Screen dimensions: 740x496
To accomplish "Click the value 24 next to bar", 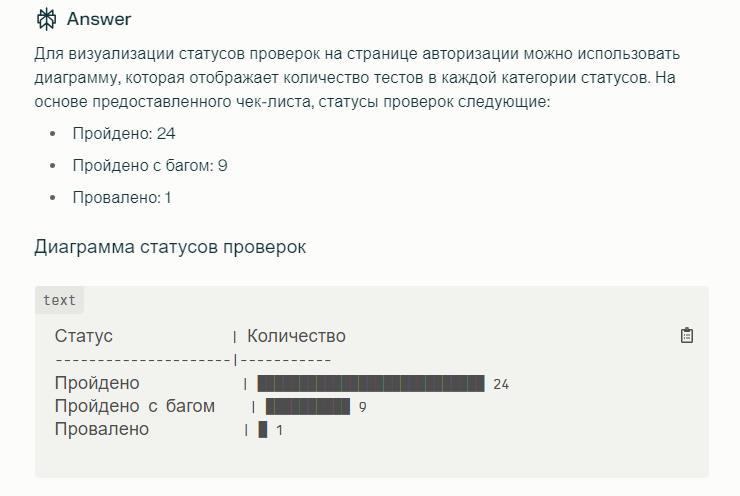I will tap(501, 384).
